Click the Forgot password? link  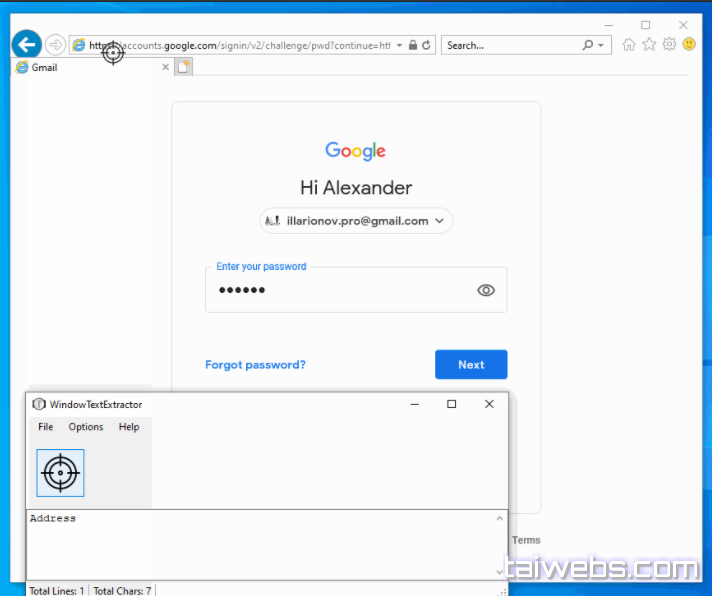pyautogui.click(x=255, y=365)
